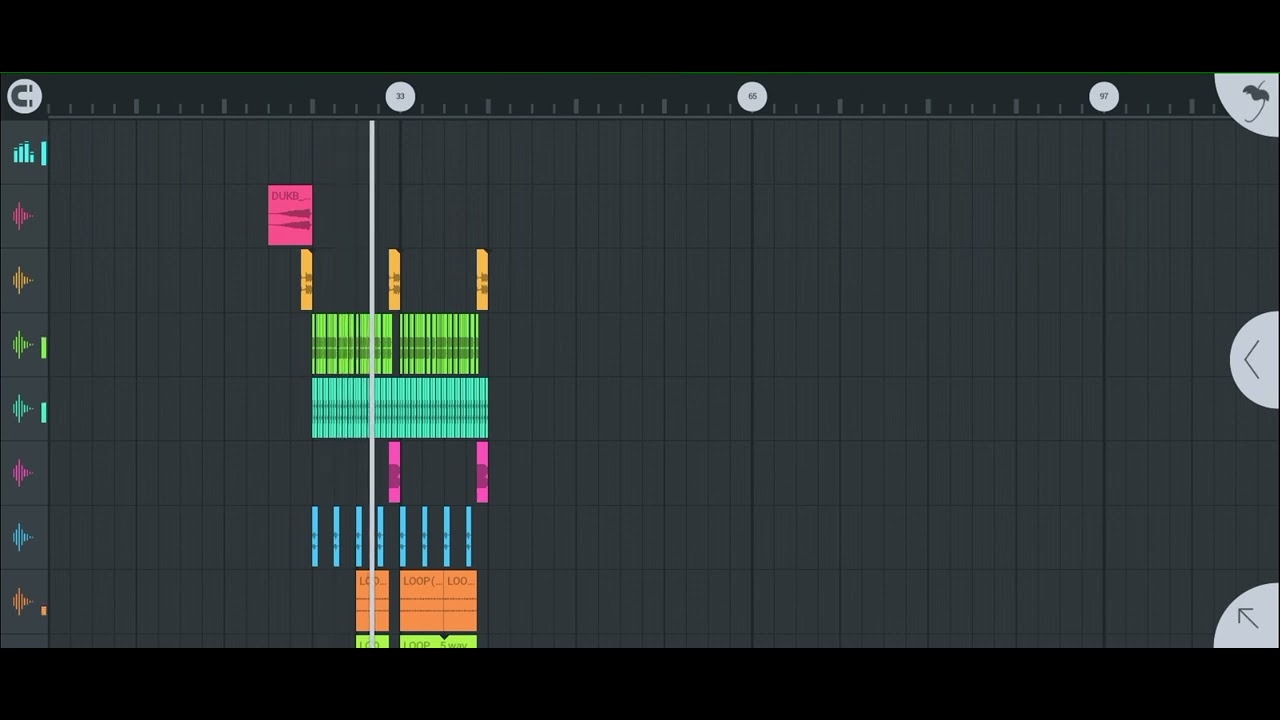1280x720 pixels.
Task: Jump to bar 97 marker on the ruler
Action: (1104, 96)
